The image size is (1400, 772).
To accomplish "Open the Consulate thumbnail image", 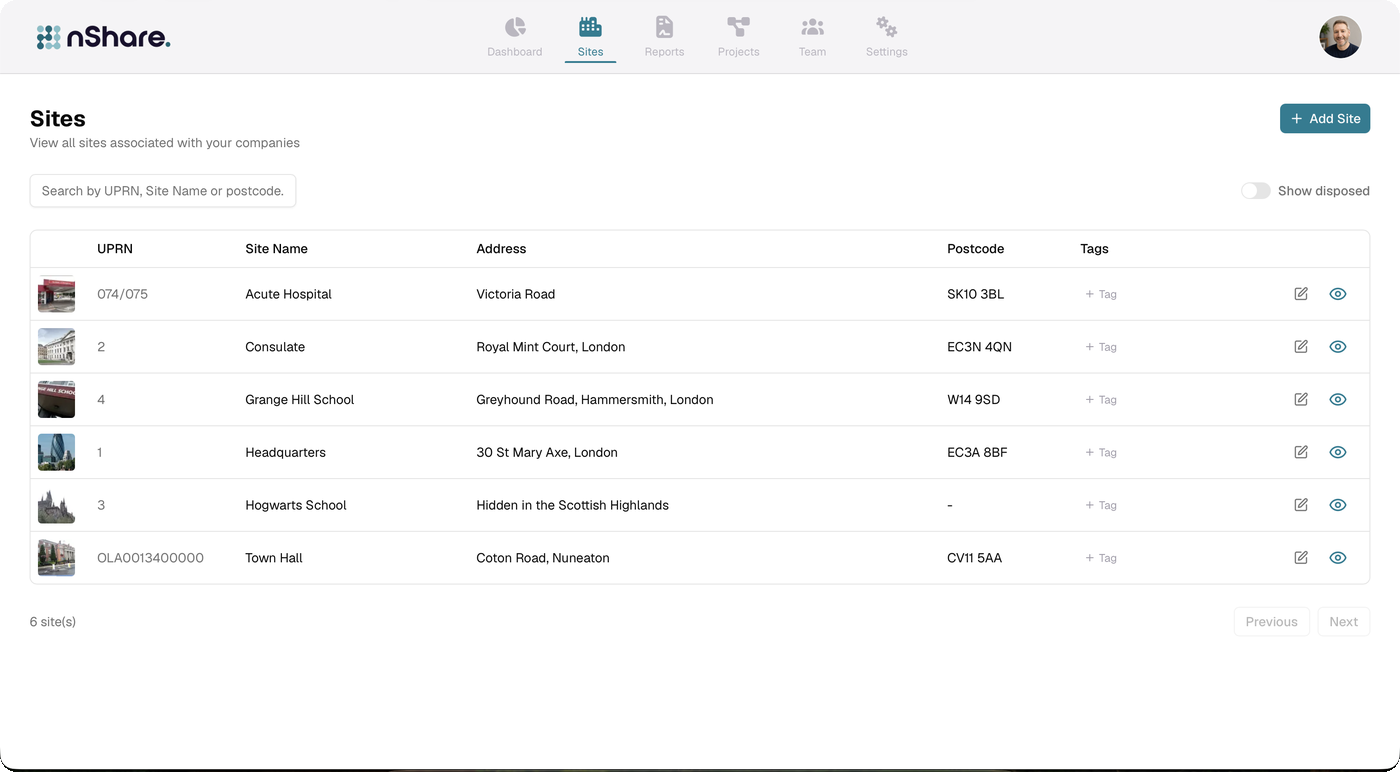I will coord(56,347).
